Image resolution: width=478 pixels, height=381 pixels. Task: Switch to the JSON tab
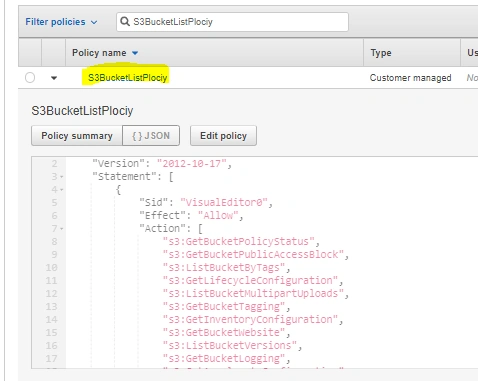(151, 136)
